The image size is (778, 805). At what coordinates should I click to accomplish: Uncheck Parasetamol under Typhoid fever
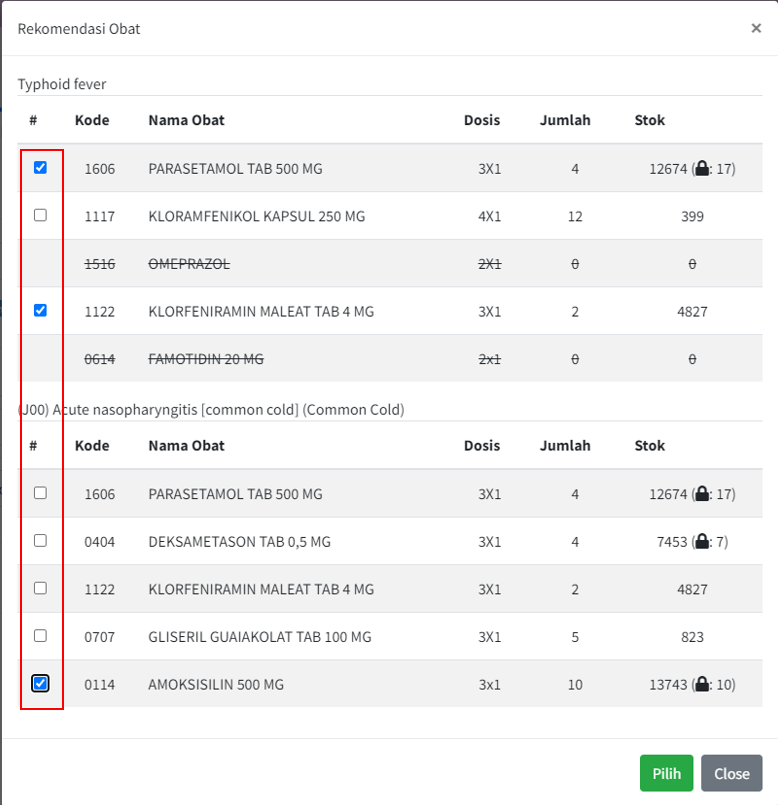[40, 168]
